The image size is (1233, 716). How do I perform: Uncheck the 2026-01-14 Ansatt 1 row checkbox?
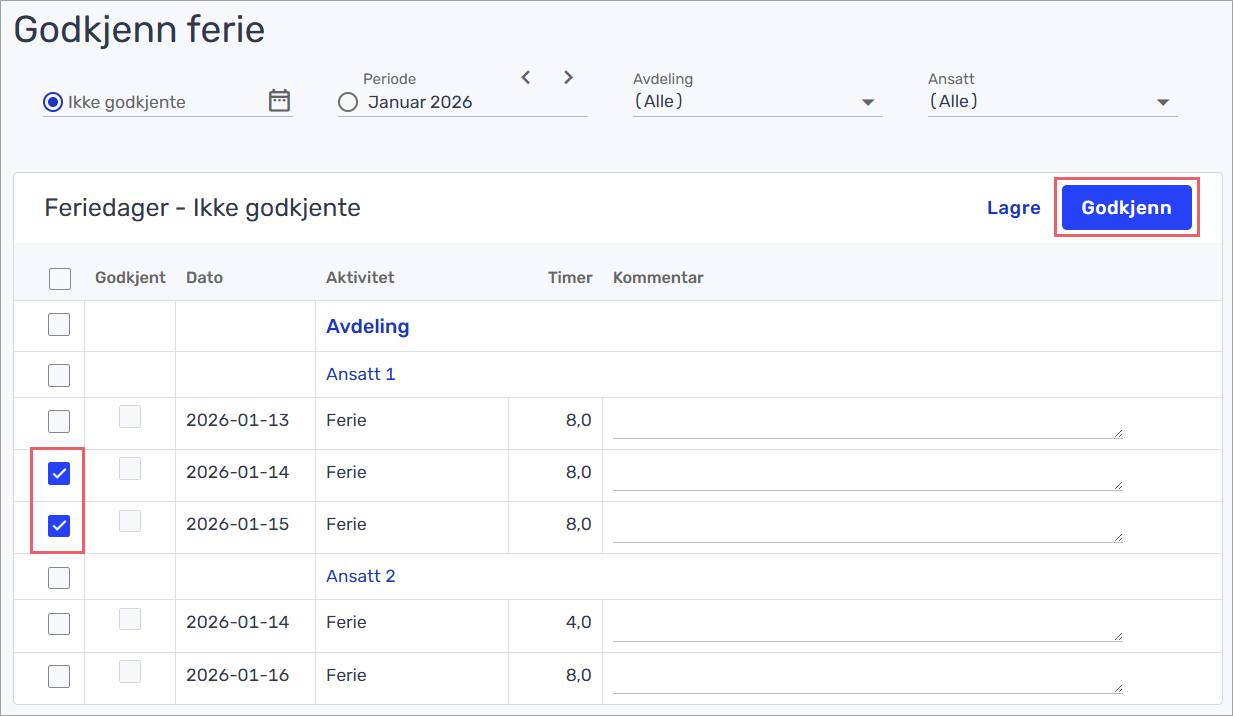coord(59,474)
